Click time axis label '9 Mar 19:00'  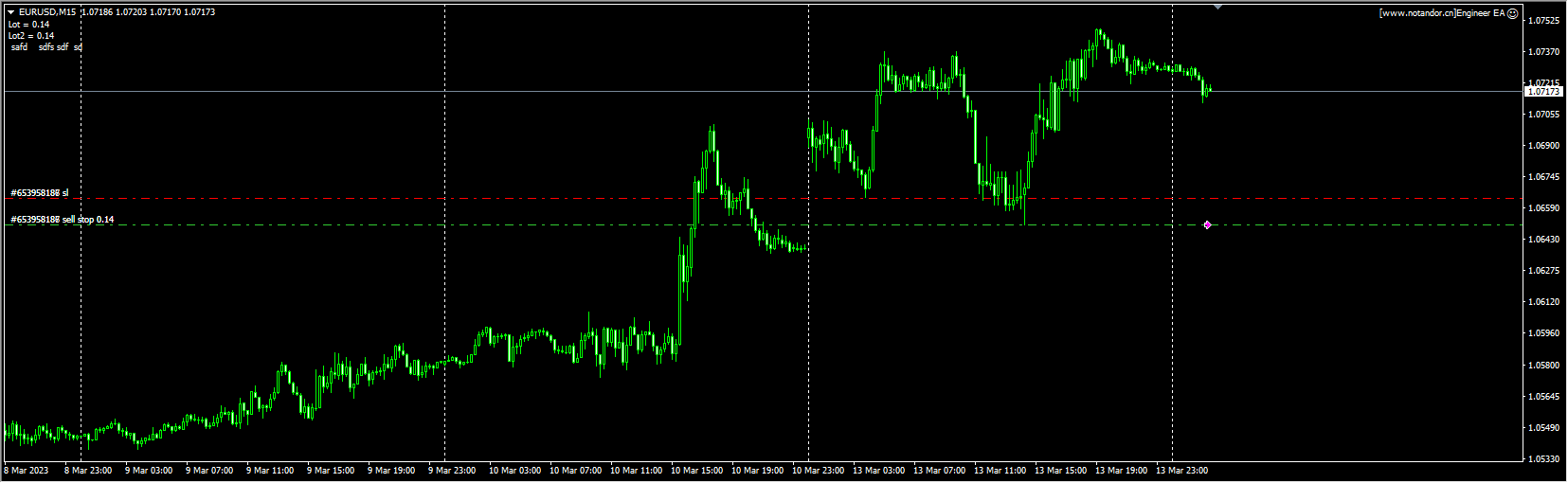click(391, 471)
